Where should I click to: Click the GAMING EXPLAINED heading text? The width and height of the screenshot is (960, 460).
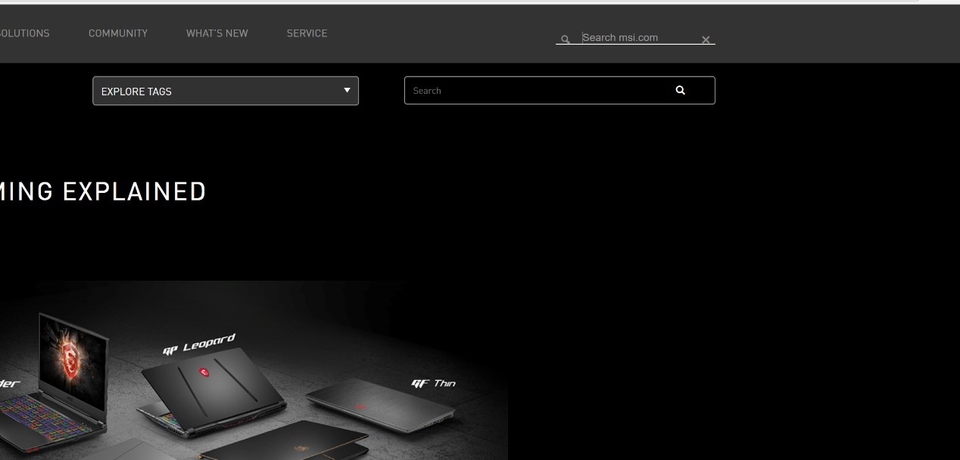[103, 192]
